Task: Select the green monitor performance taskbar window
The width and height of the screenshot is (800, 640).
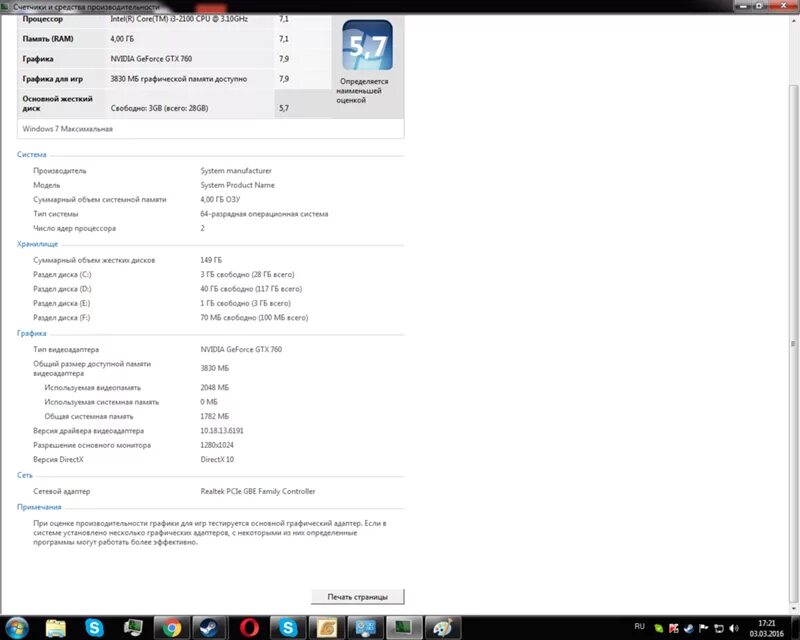Action: point(404,628)
